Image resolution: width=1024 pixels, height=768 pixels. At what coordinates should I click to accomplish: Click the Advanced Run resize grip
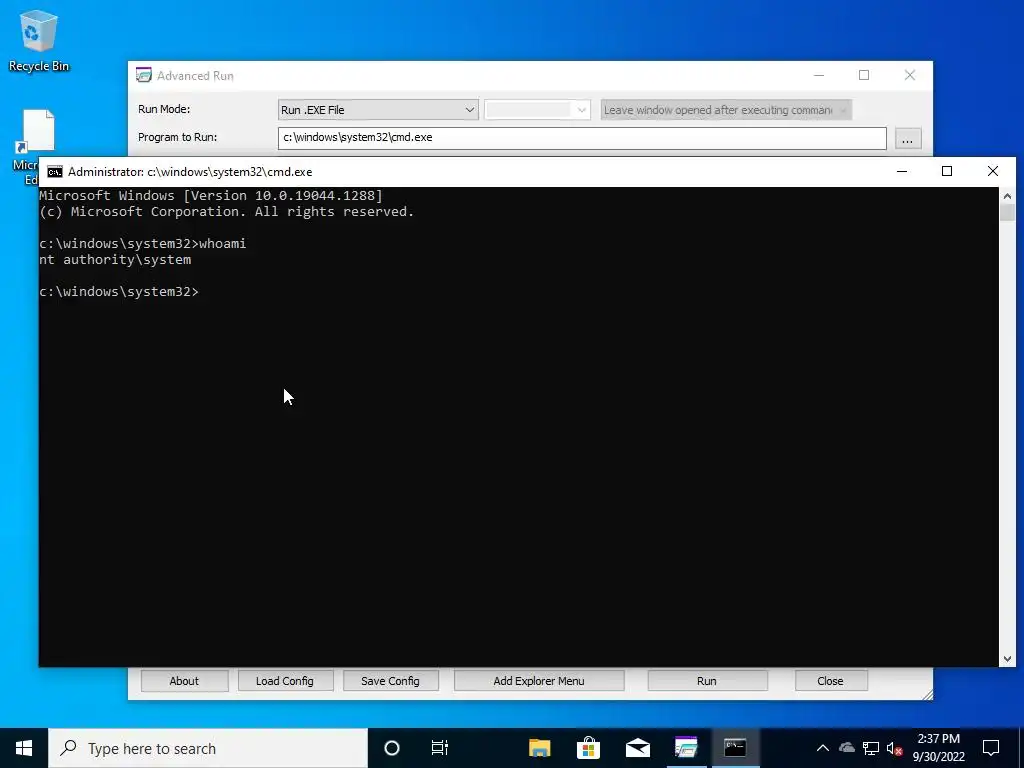point(927,695)
